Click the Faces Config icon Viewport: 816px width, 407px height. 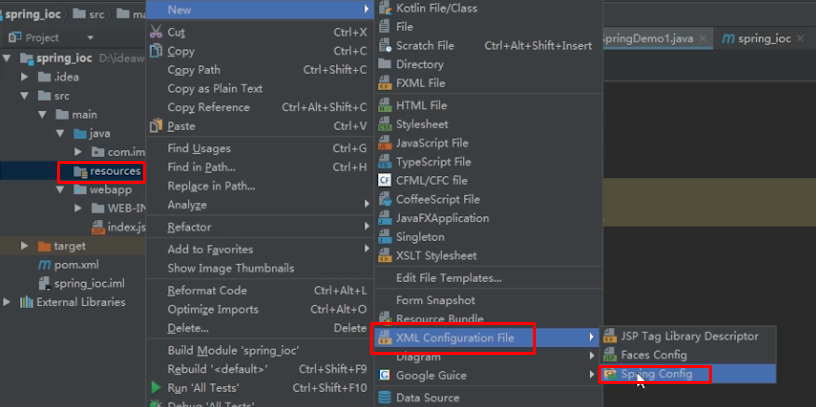(609, 355)
